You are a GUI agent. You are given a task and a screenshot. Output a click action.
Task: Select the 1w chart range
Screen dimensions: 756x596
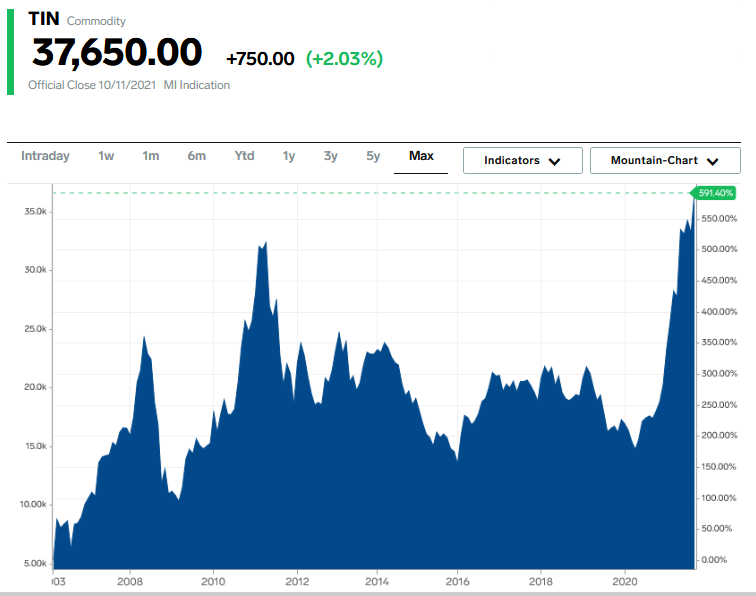tap(106, 156)
